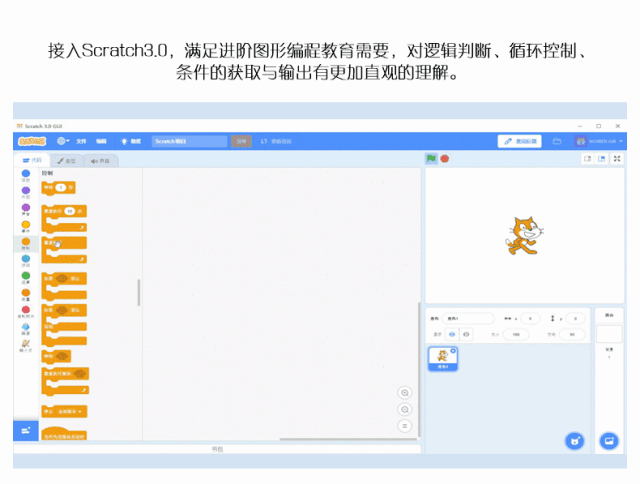
Task: Click the see project page link
Action: point(276,141)
